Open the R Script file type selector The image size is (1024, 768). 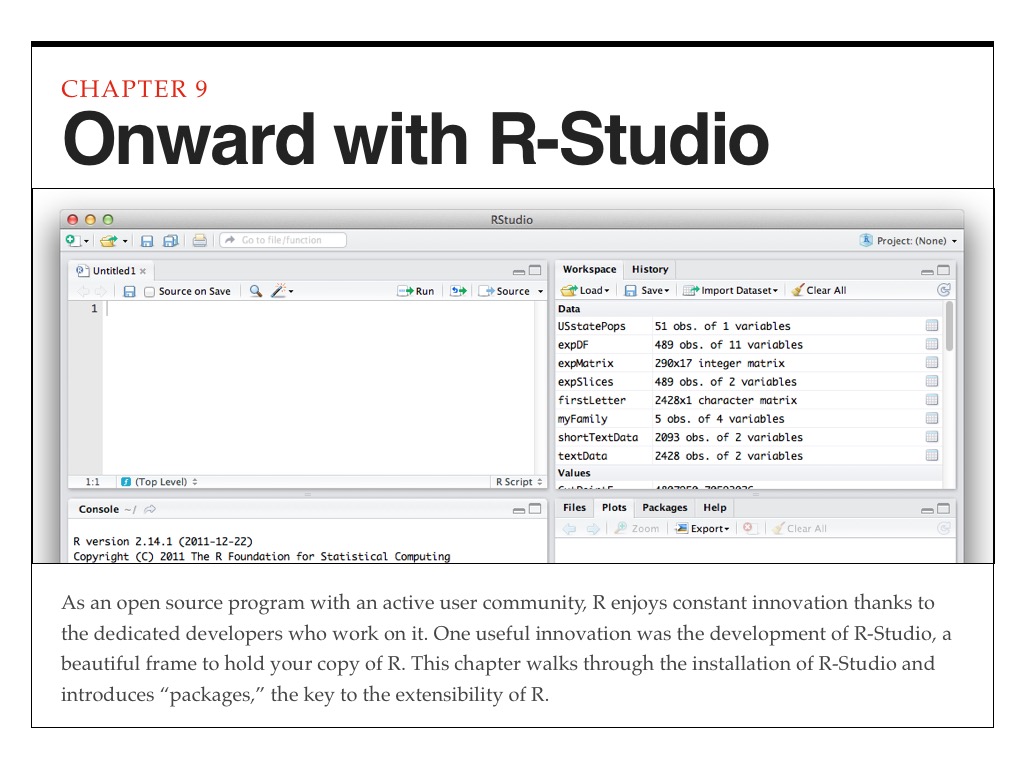coord(519,482)
